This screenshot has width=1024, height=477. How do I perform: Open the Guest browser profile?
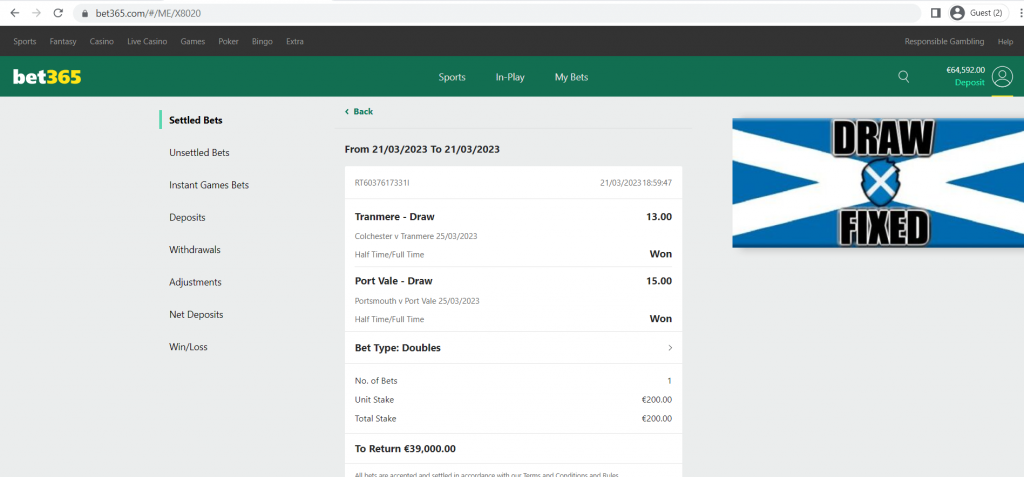pyautogui.click(x=976, y=13)
